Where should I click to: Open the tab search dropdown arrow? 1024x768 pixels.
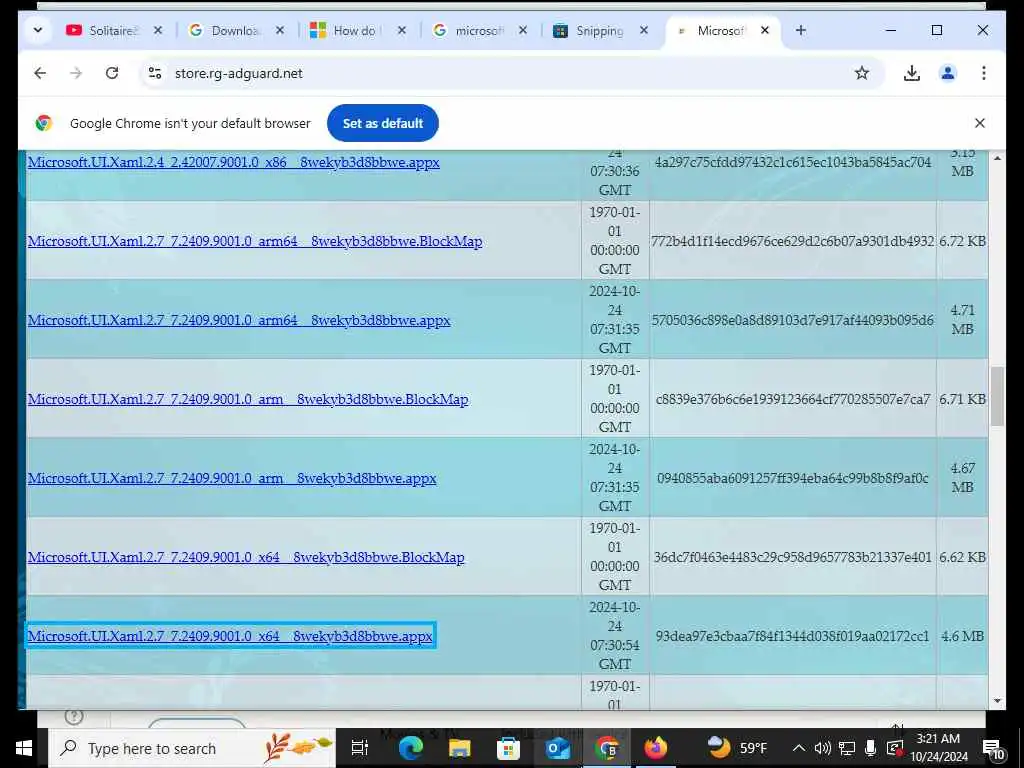point(38,30)
